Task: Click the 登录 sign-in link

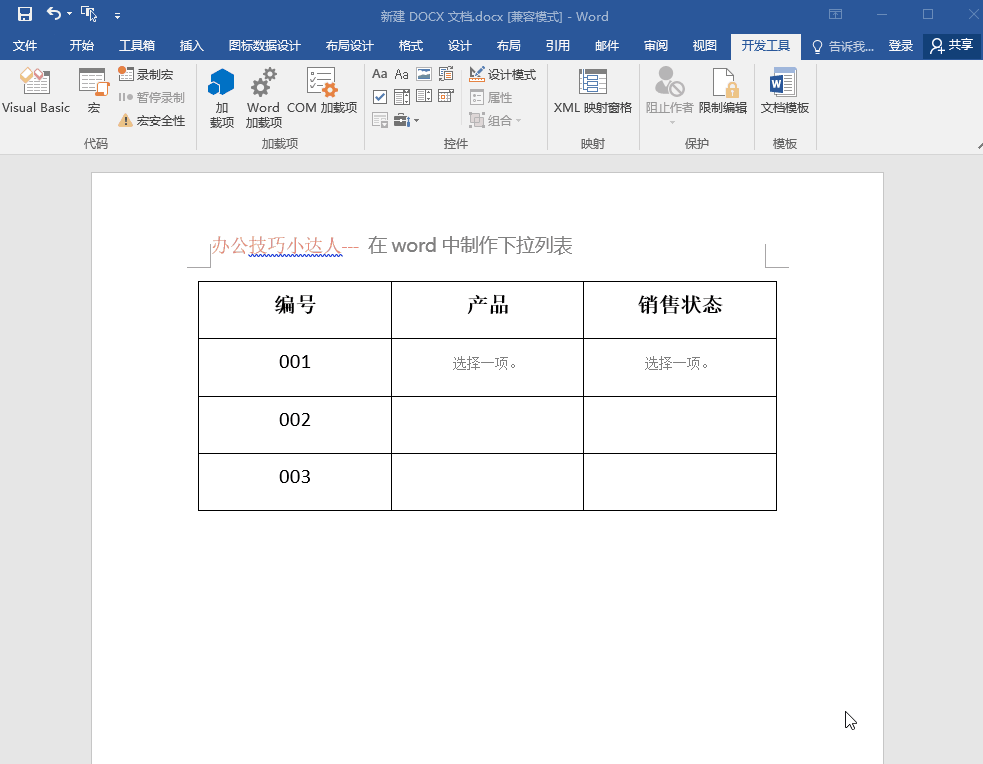Action: 900,46
